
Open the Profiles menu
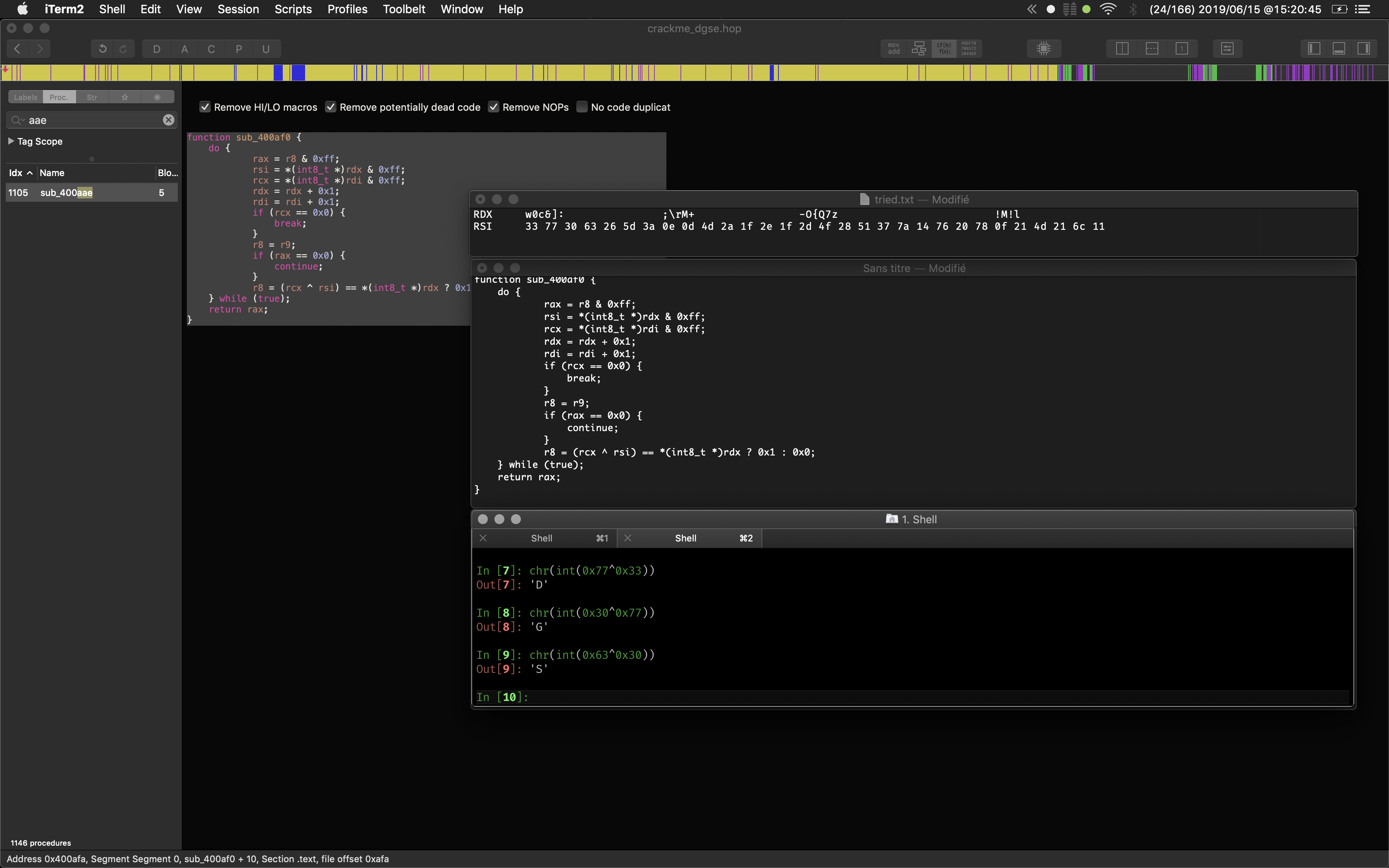[x=347, y=9]
